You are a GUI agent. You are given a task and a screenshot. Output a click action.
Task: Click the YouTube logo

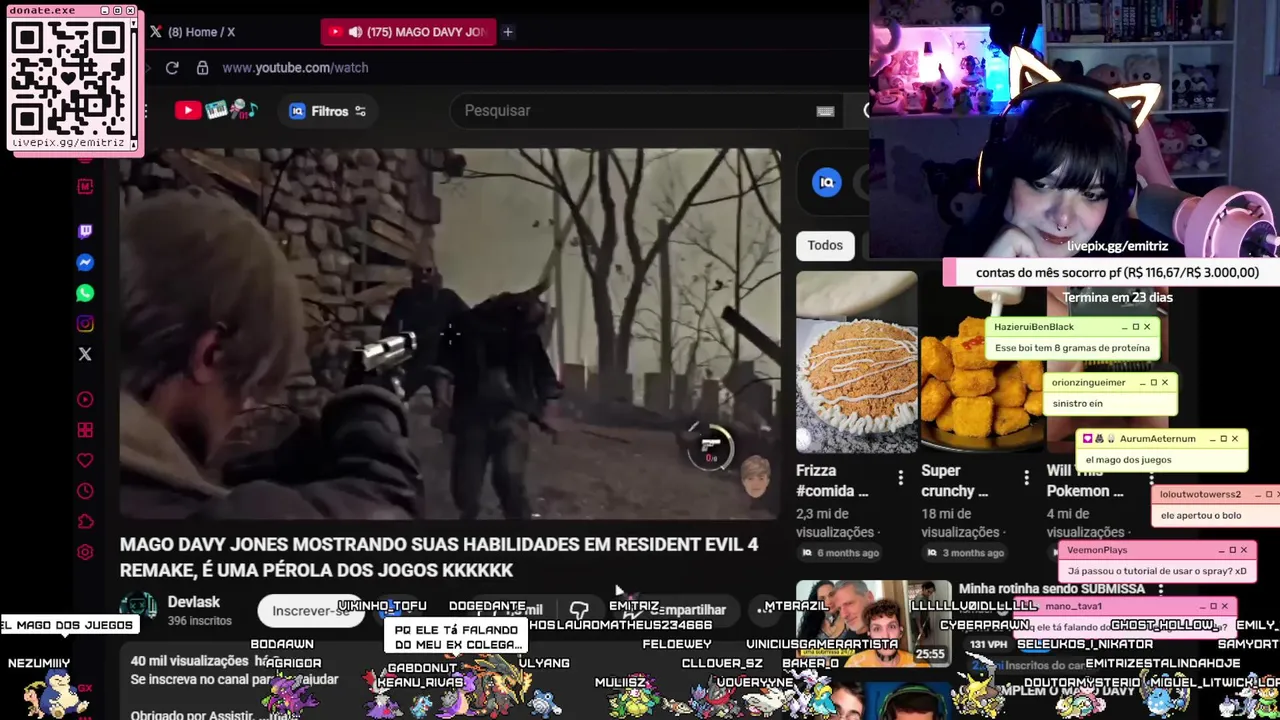[x=188, y=111]
